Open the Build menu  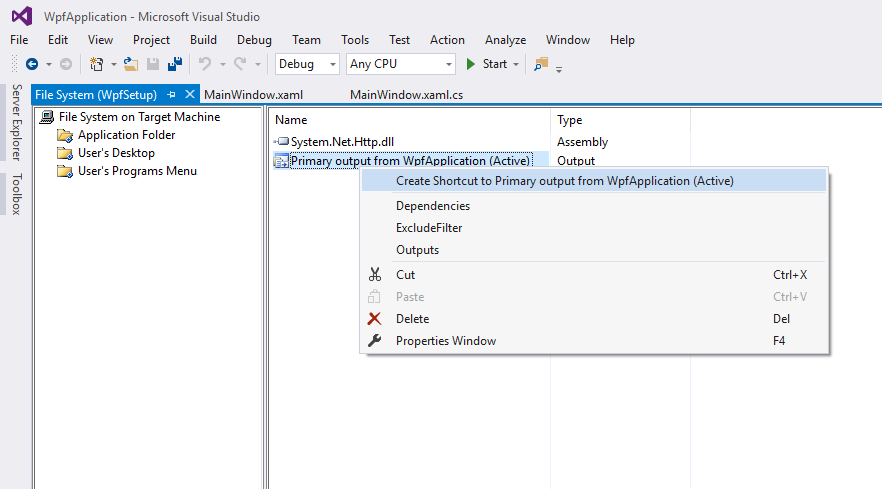pos(203,40)
